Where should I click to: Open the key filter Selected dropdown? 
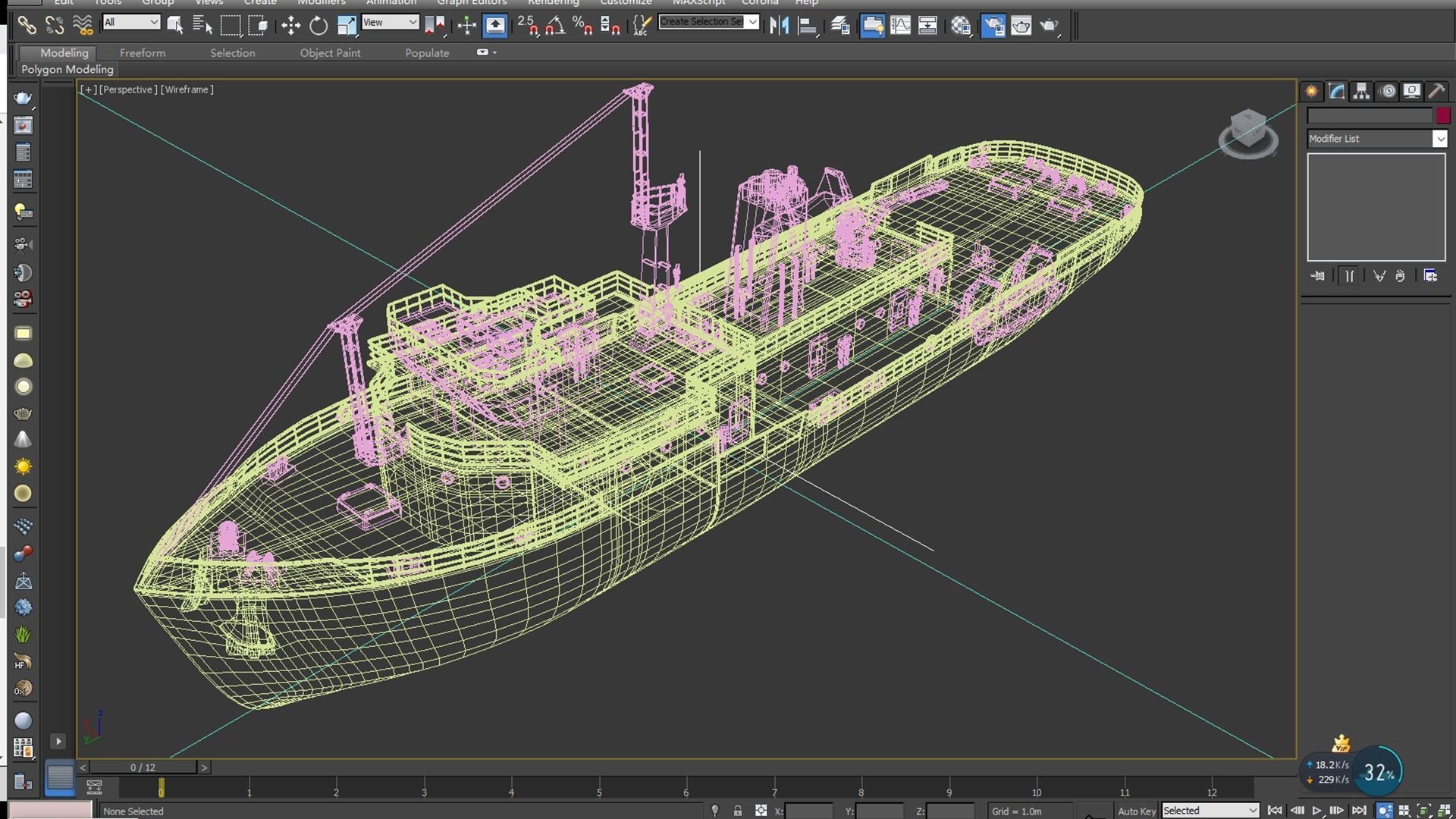pos(1210,810)
